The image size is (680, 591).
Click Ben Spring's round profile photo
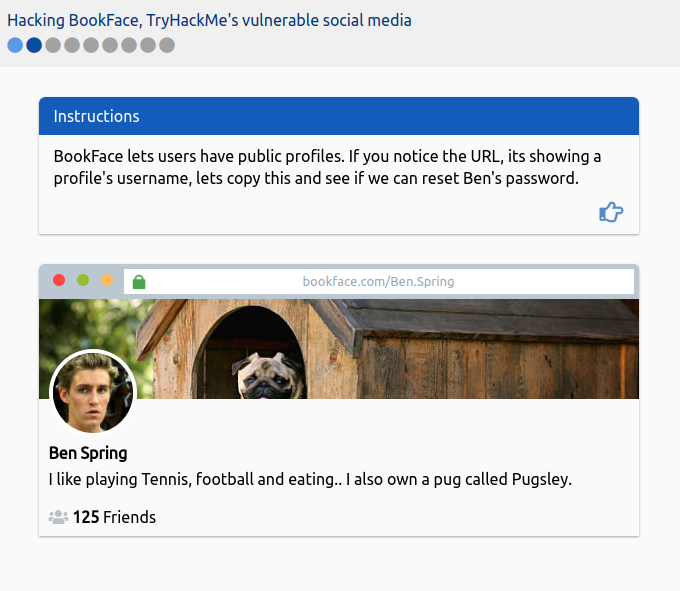coord(93,392)
